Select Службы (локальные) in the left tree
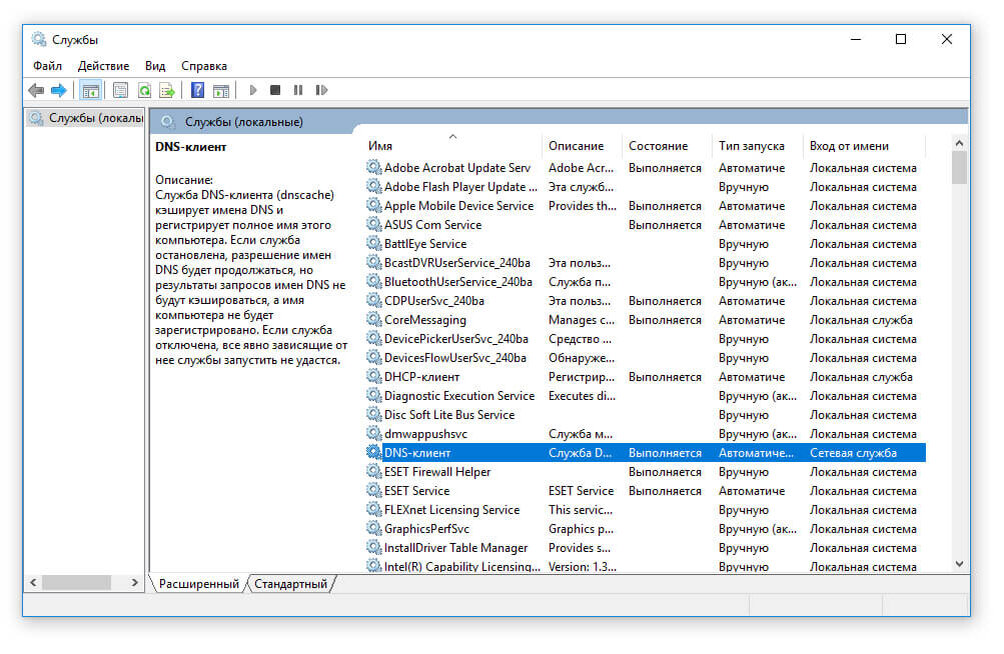This screenshot has height=654, width=1004. 86,118
